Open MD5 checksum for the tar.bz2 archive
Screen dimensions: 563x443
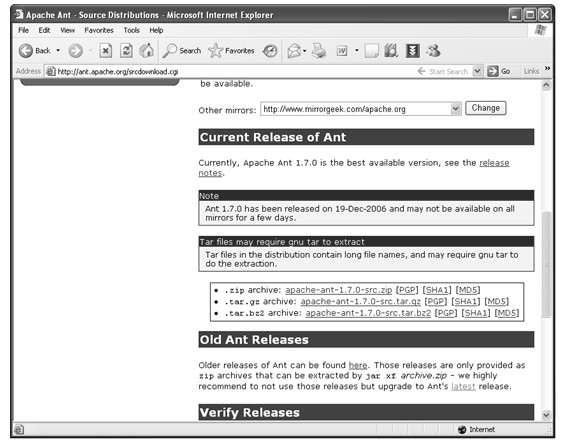click(x=507, y=313)
